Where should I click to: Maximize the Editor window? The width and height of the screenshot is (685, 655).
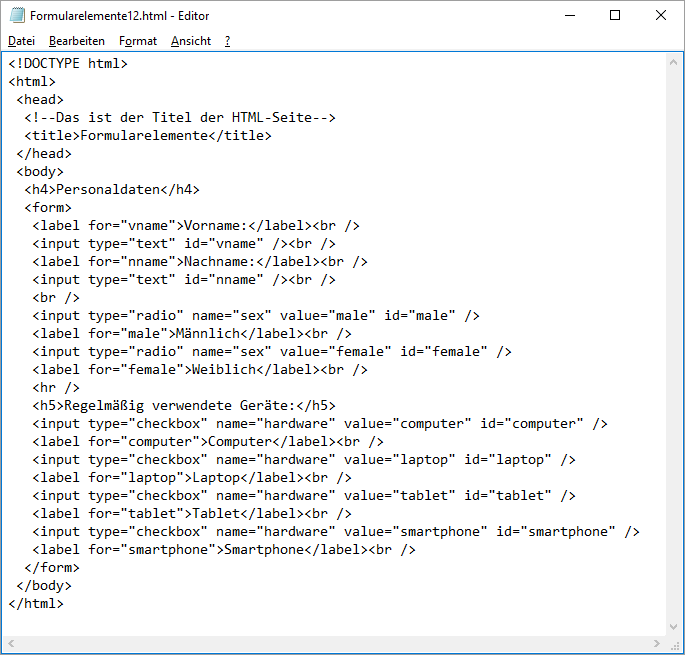pos(615,16)
